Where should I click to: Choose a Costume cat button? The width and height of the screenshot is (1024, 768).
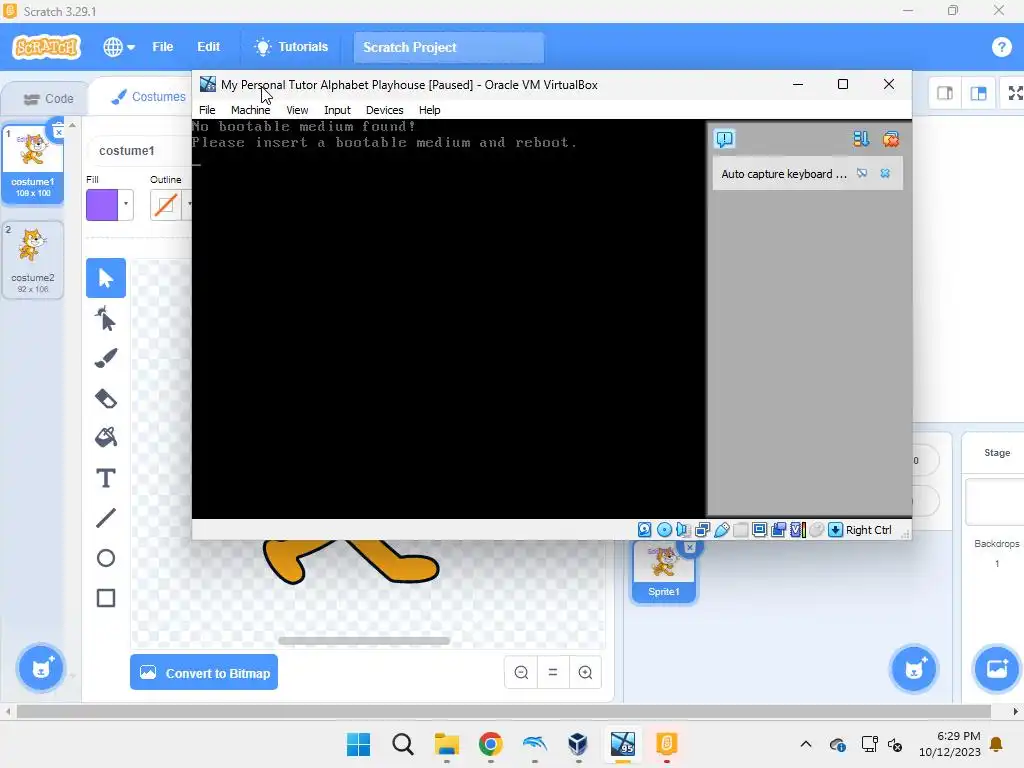tap(41, 668)
